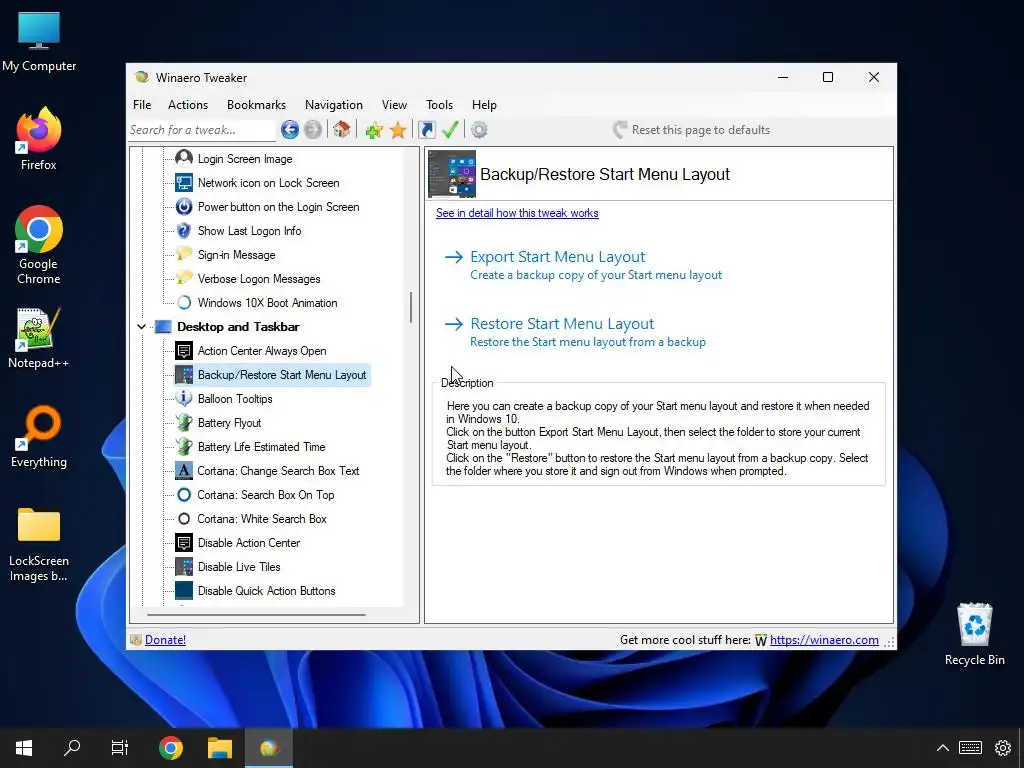
Task: Select 'Verbose Logon Messages' tree row
Action: point(259,279)
